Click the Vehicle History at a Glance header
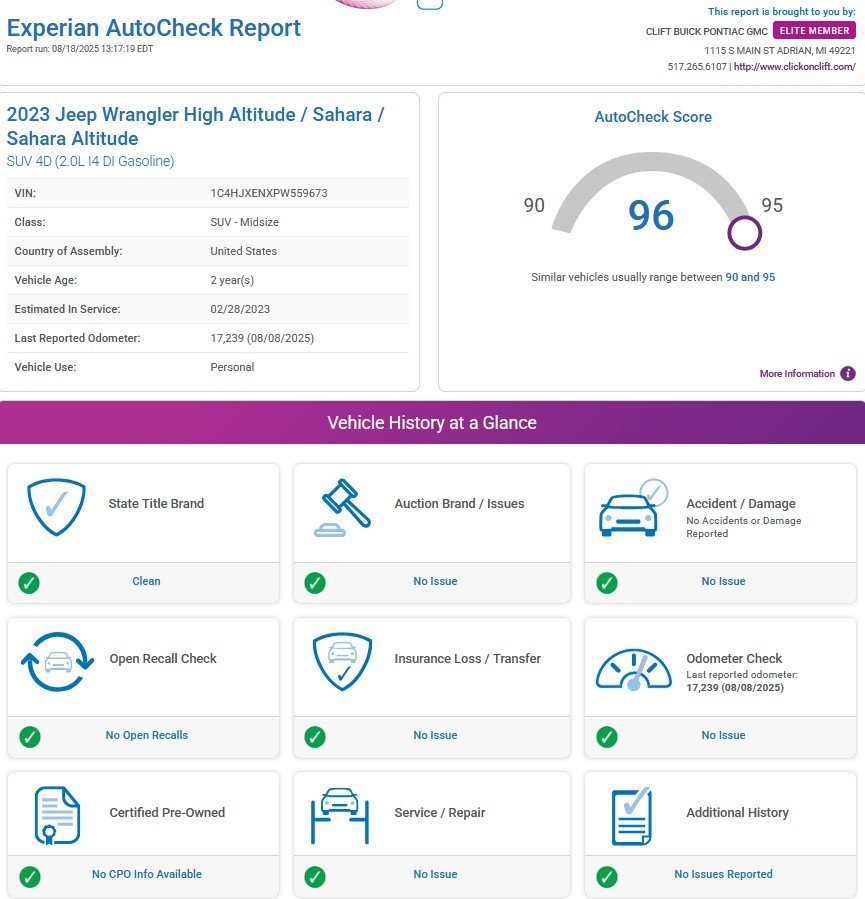This screenshot has width=865, height=899. click(x=432, y=423)
